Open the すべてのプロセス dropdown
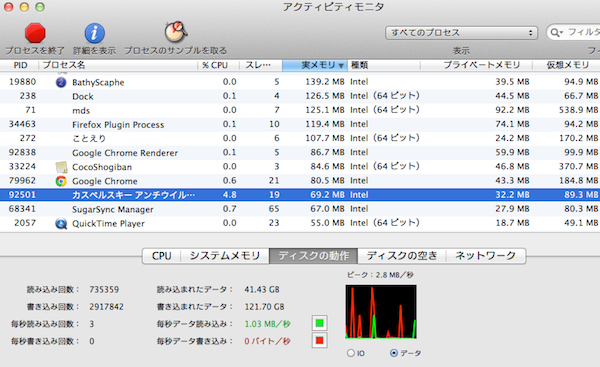The height and width of the screenshot is (367, 600). [461, 33]
